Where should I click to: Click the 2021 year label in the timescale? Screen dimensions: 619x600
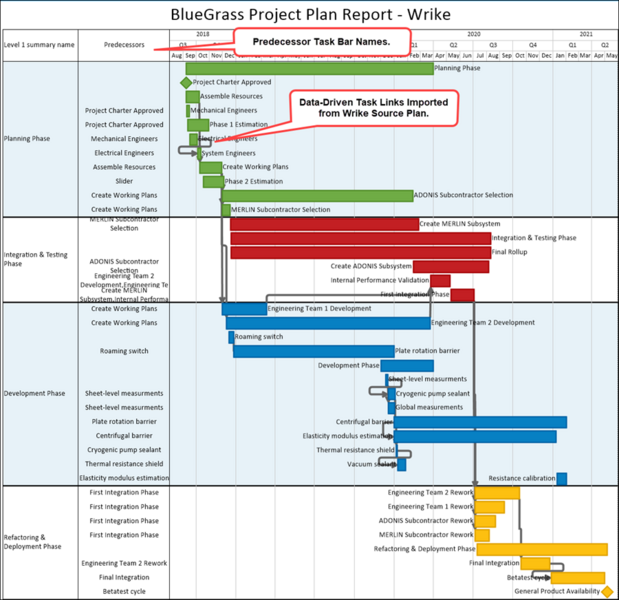point(586,34)
